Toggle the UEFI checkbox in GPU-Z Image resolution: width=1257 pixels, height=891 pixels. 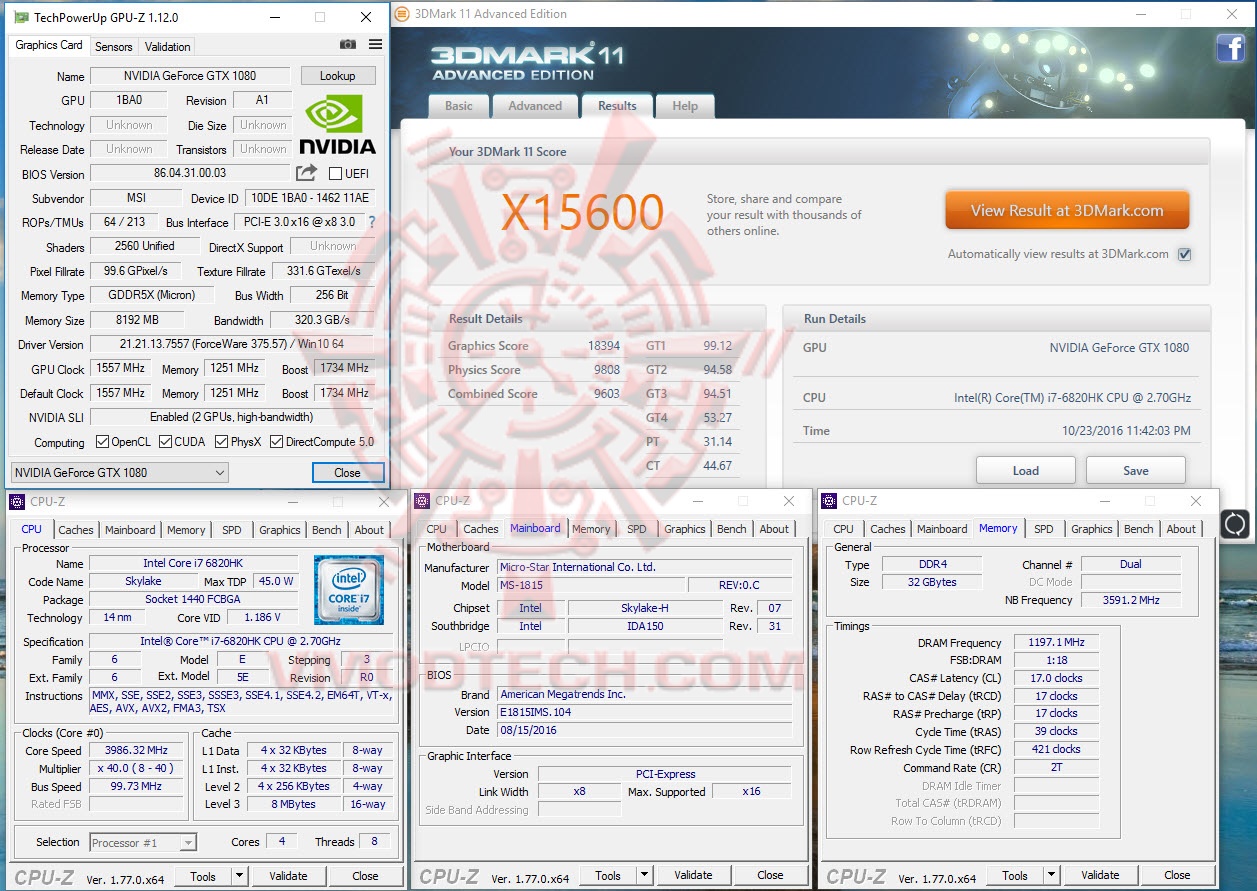[335, 174]
